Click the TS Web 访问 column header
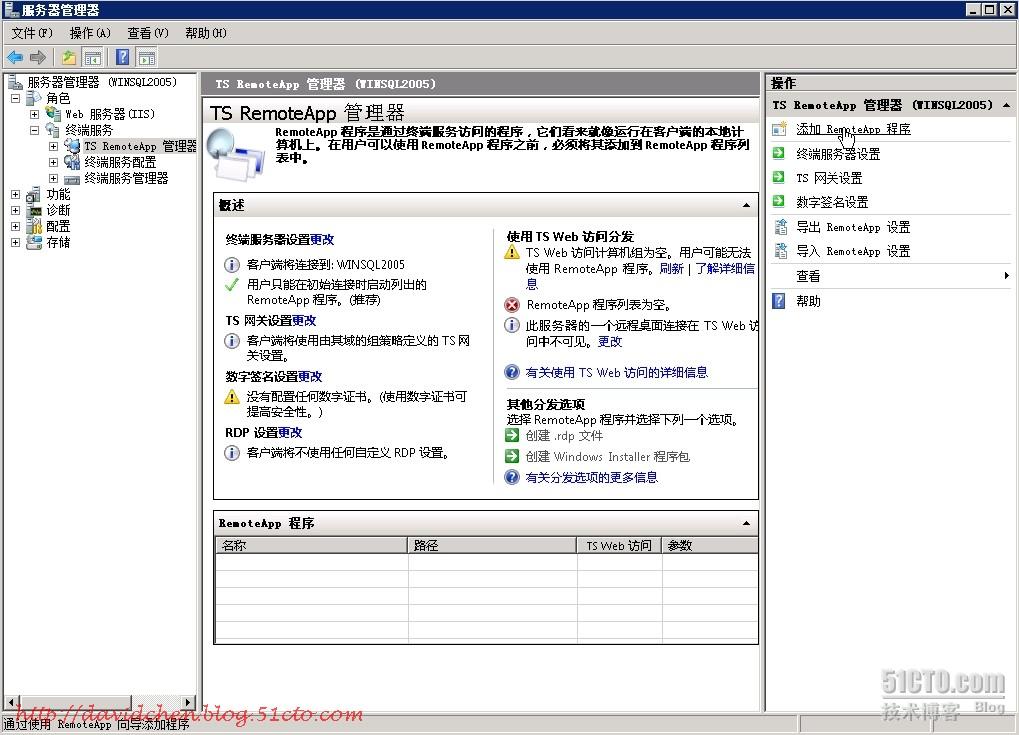The image size is (1019, 735). click(619, 545)
